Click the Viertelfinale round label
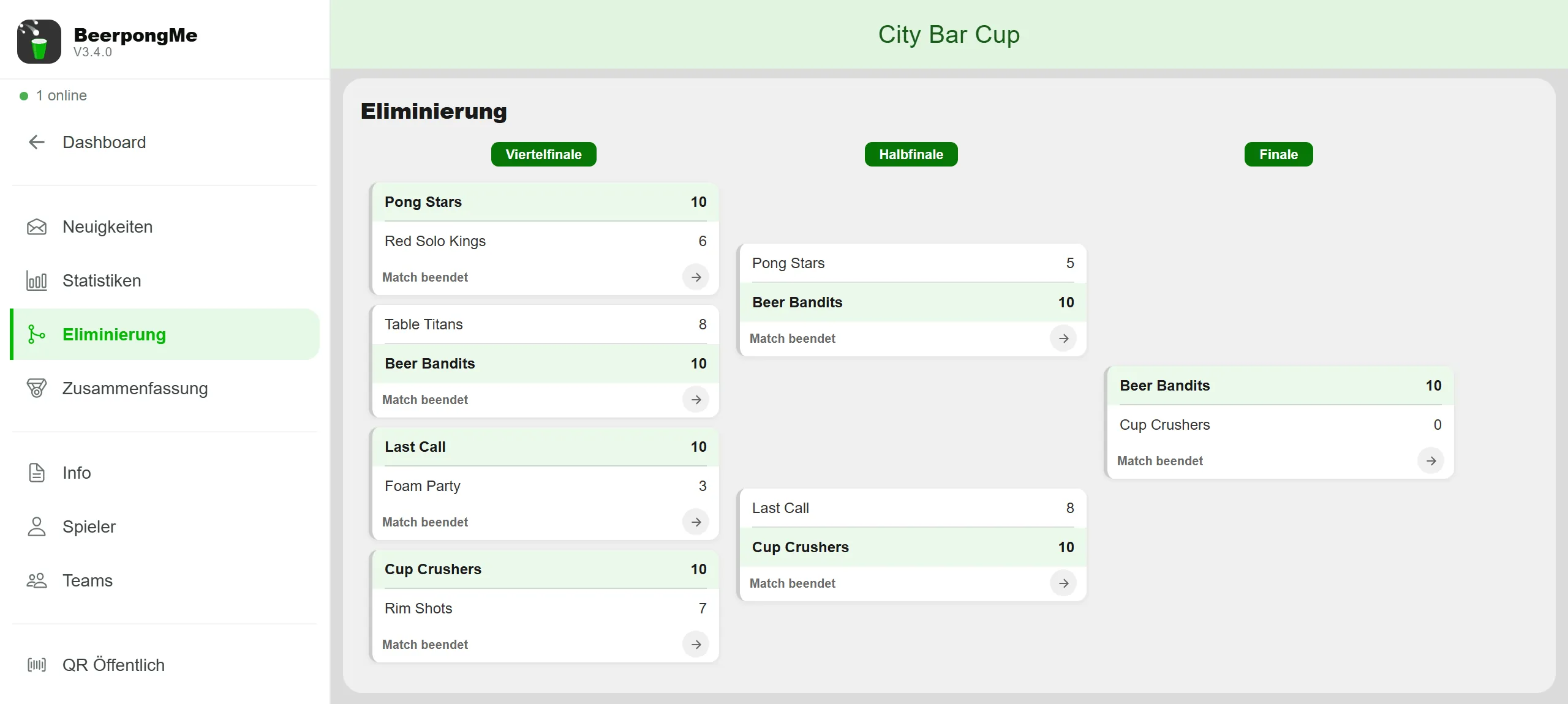 pos(544,154)
